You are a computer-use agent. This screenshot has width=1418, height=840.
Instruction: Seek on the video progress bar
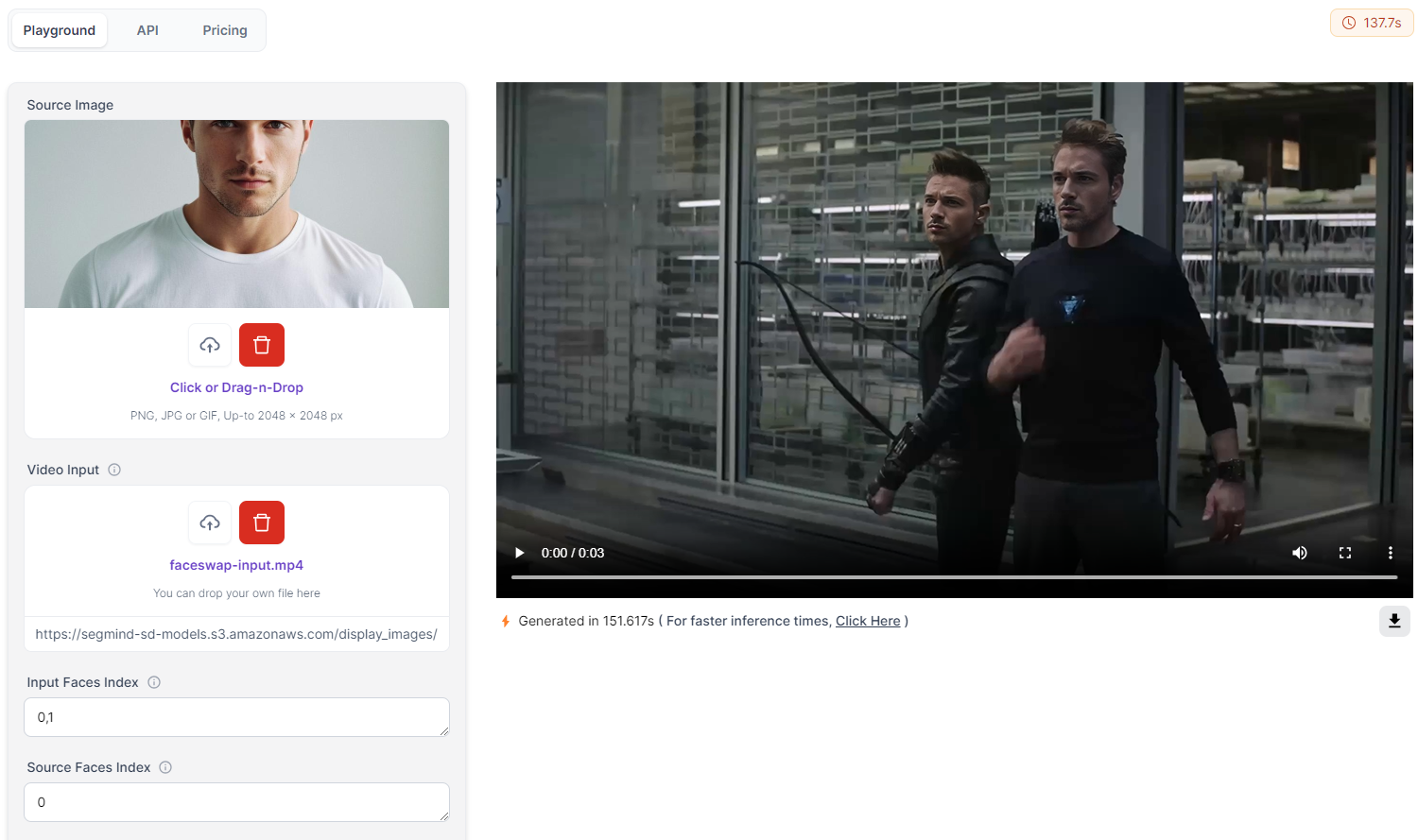[x=954, y=576]
